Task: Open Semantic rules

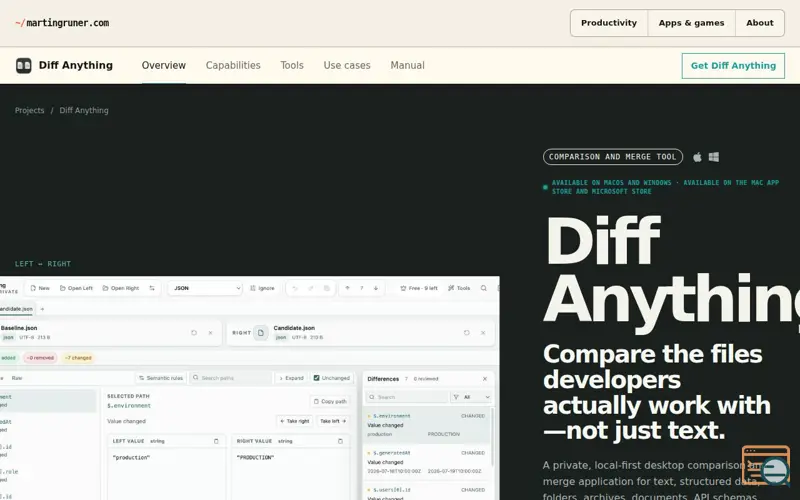Action: pos(161,378)
